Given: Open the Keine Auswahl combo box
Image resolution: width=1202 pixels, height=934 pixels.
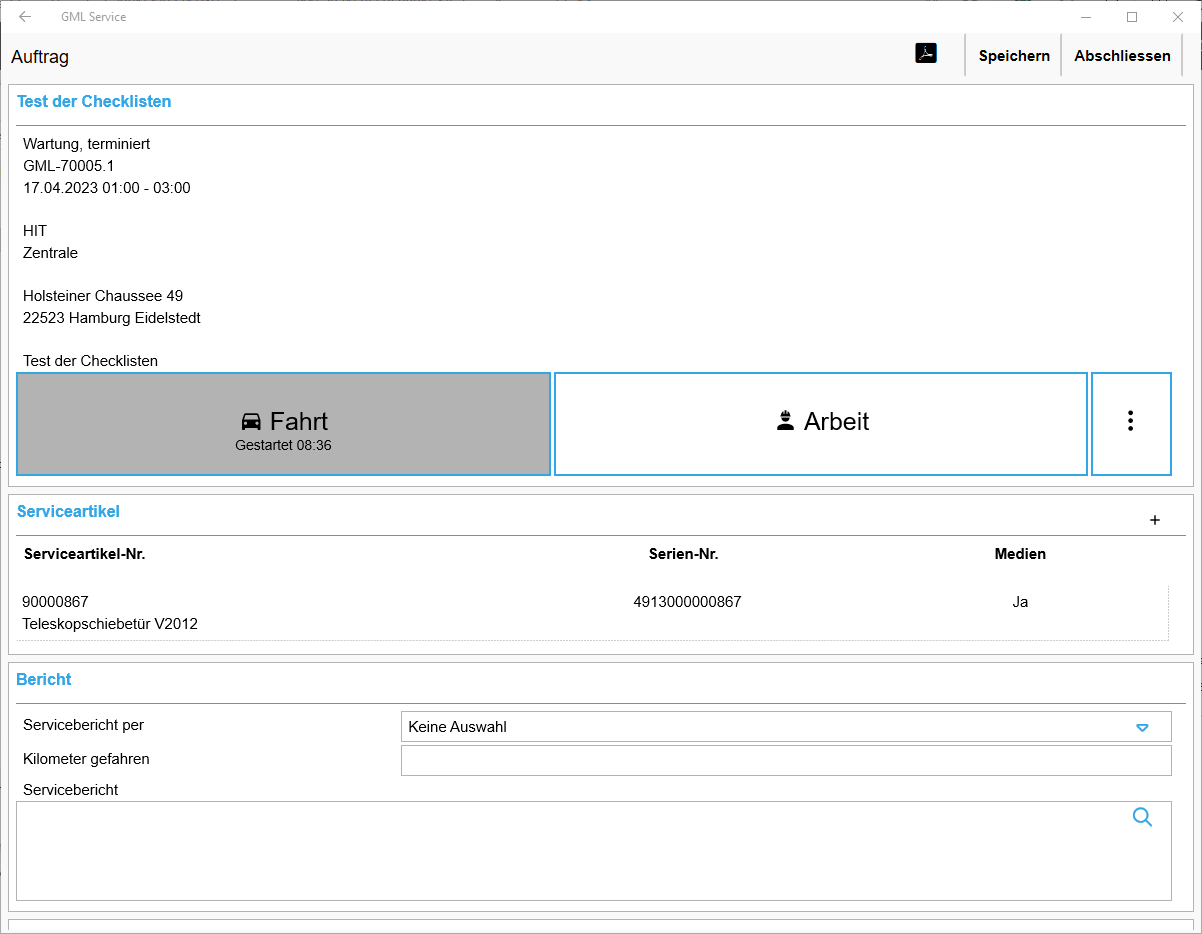Looking at the screenshot, I should coord(786,727).
